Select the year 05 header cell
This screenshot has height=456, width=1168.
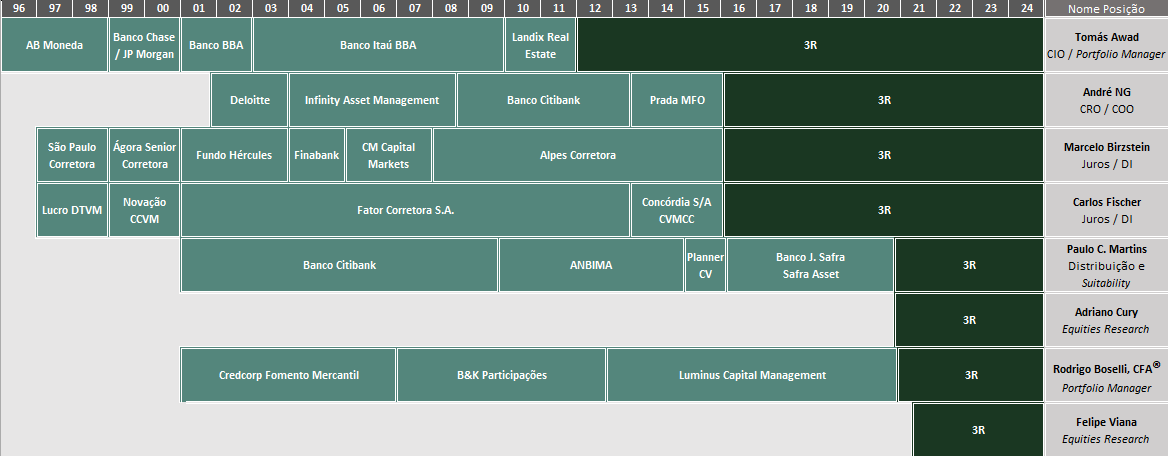[343, 9]
